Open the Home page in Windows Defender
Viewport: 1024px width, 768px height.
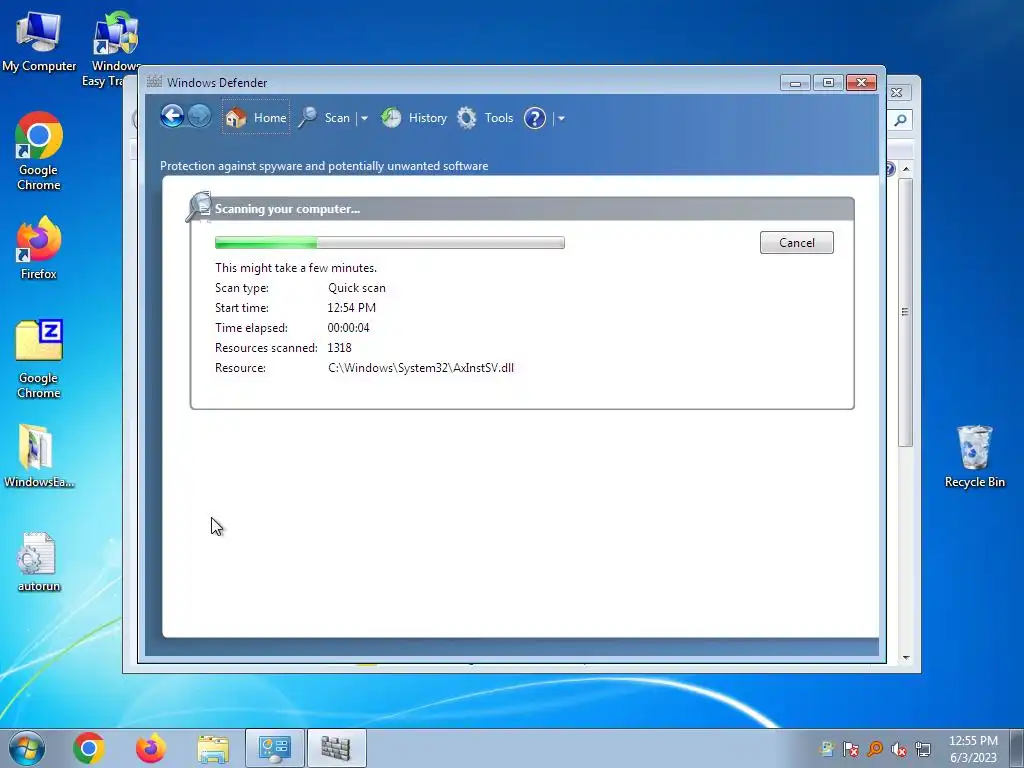[x=256, y=118]
